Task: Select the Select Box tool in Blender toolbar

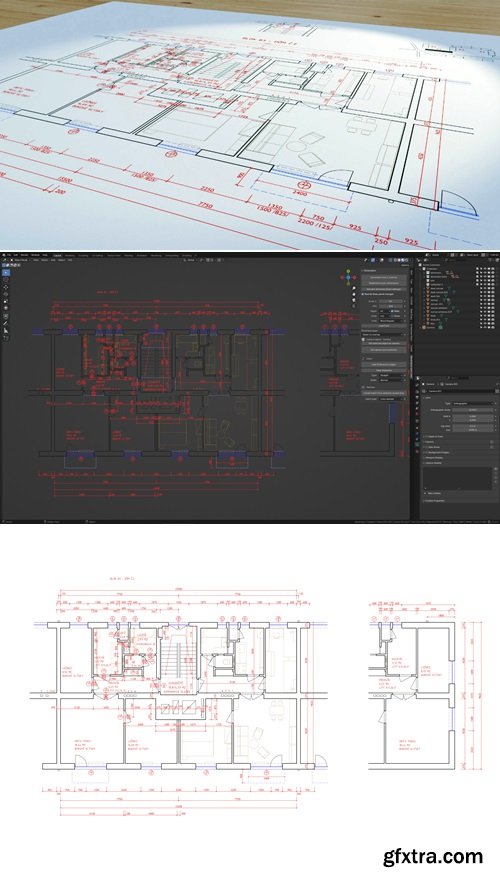Action: 6,272
